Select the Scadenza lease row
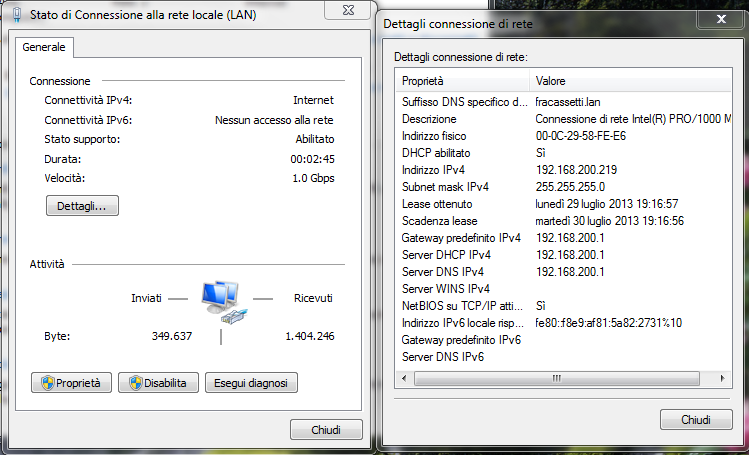 (x=564, y=221)
